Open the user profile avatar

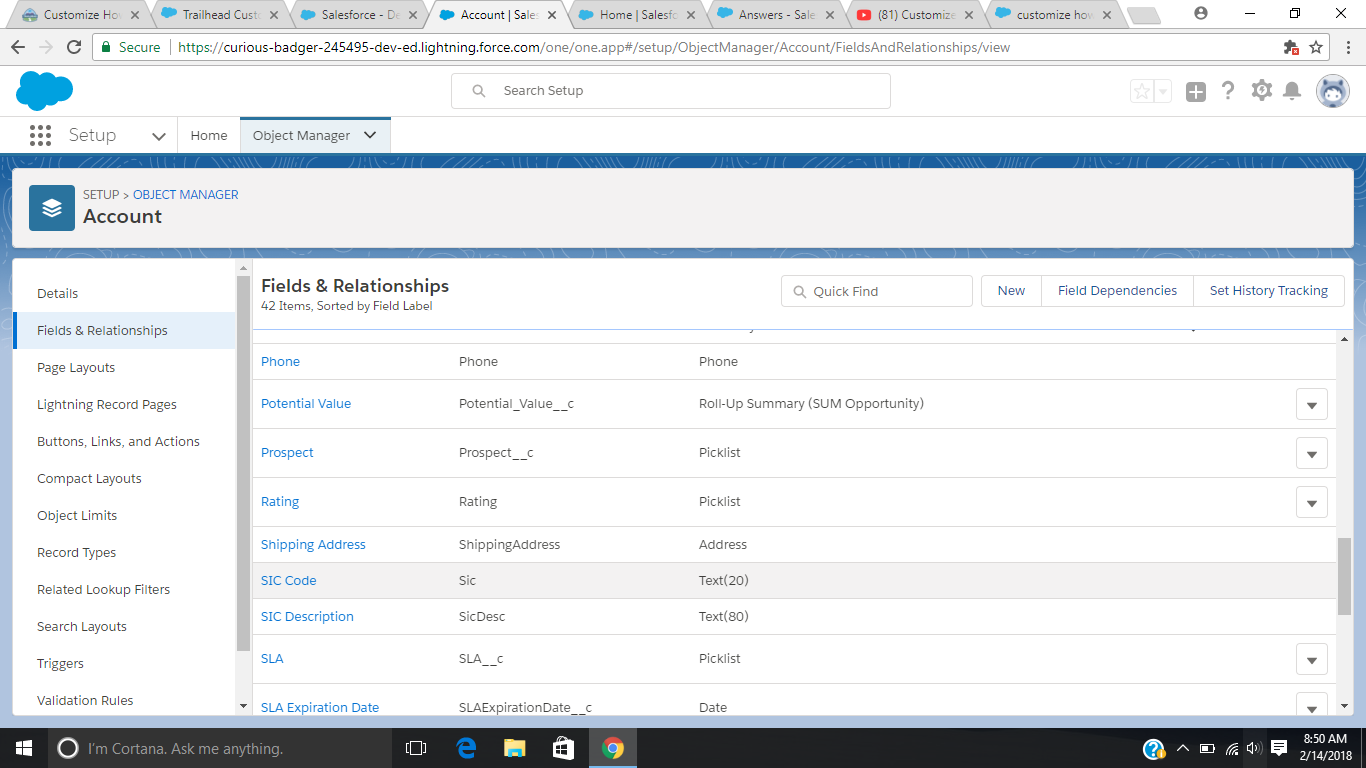click(x=1333, y=91)
